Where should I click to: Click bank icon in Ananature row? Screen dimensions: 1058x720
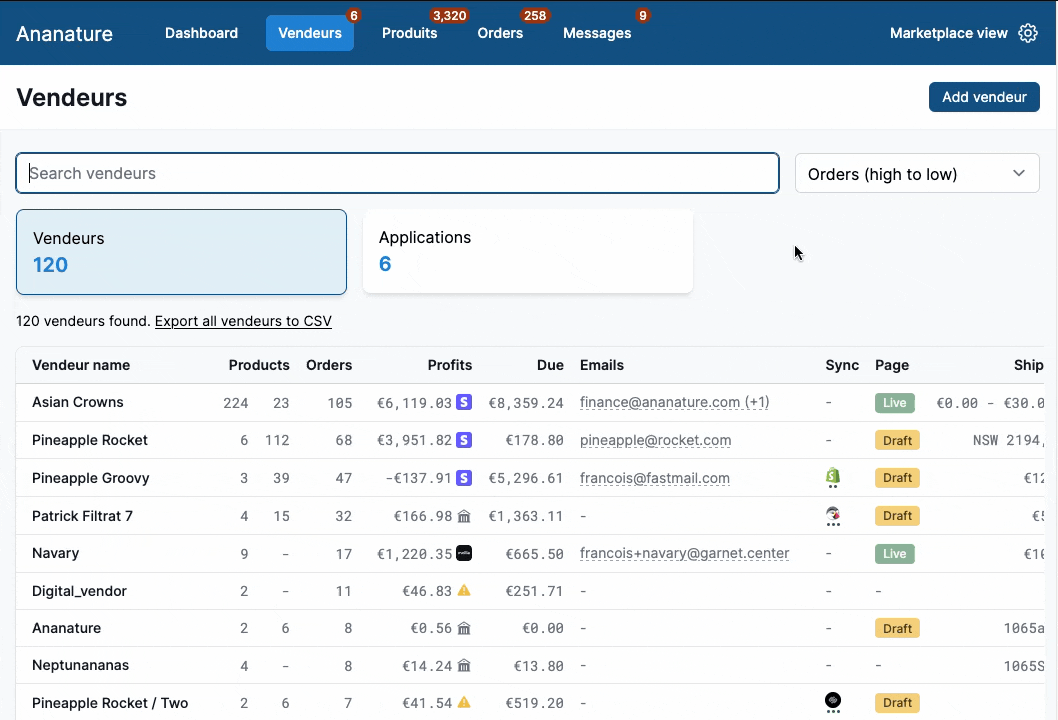tap(464, 628)
